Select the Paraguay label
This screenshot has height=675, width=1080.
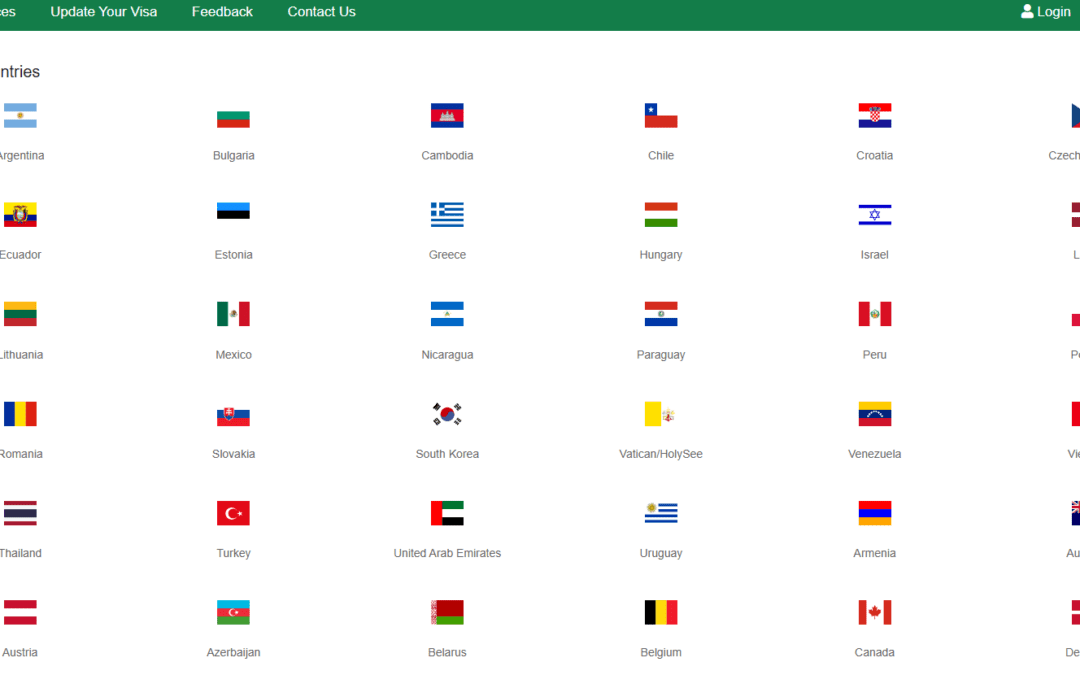point(661,355)
